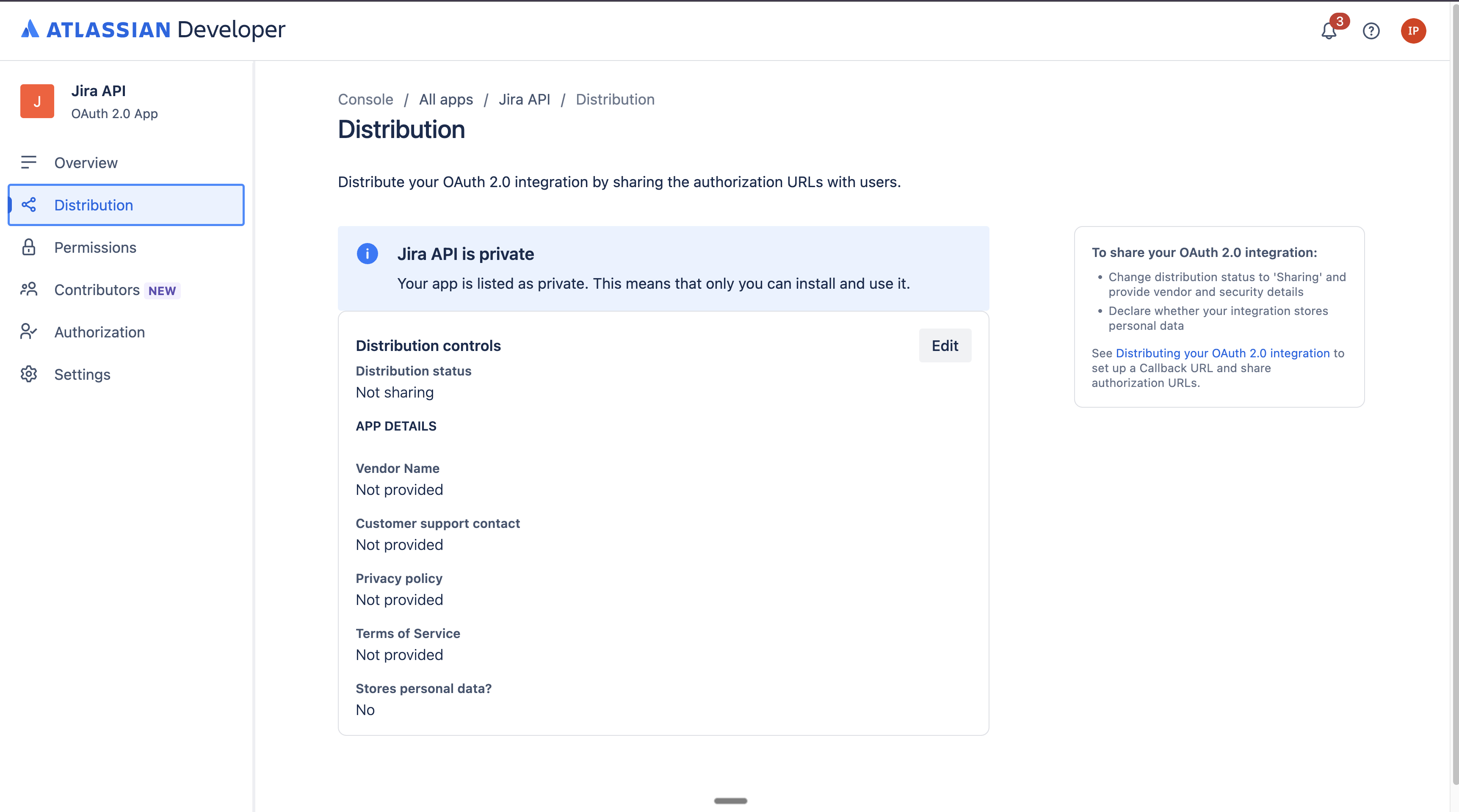Click the Overview lines icon in sidebar
The image size is (1459, 812).
coord(29,163)
